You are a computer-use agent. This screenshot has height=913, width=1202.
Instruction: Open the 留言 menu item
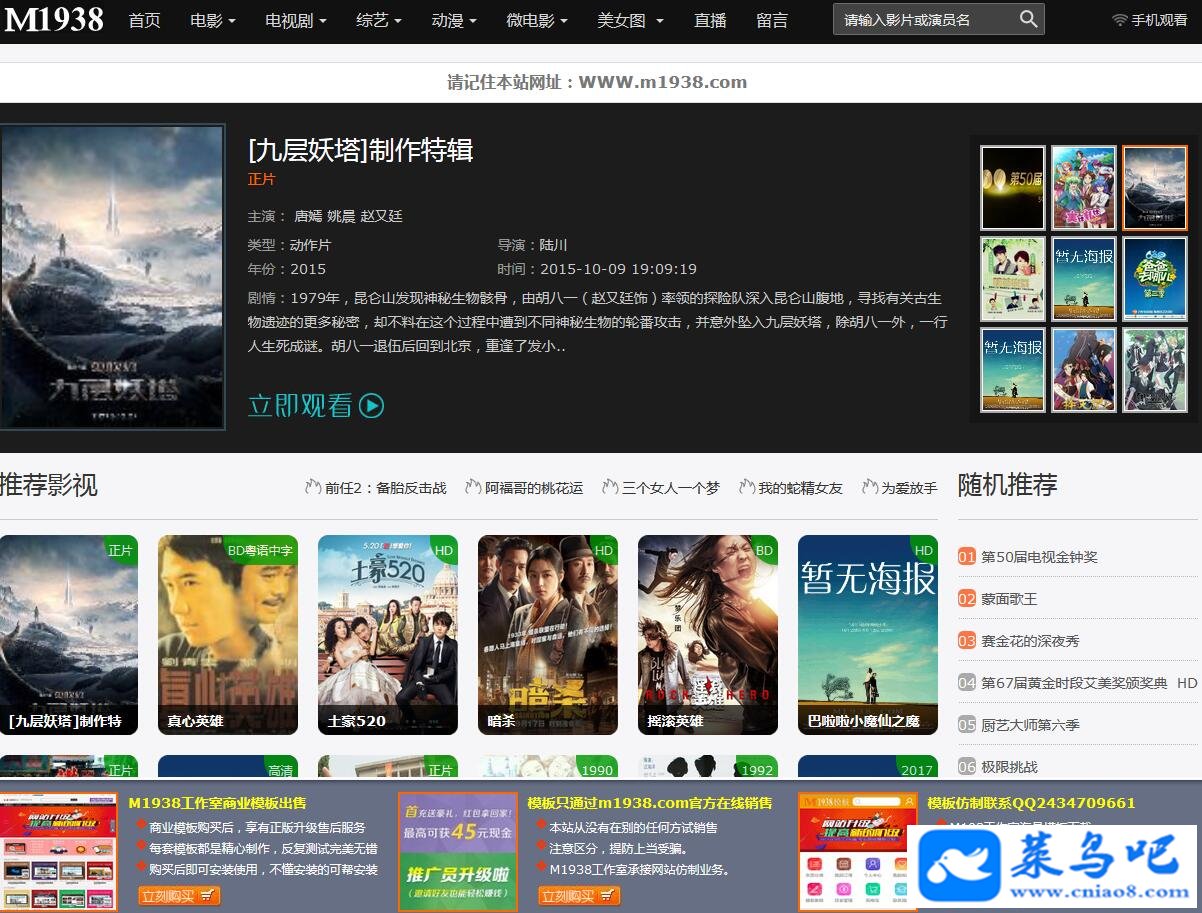772,20
